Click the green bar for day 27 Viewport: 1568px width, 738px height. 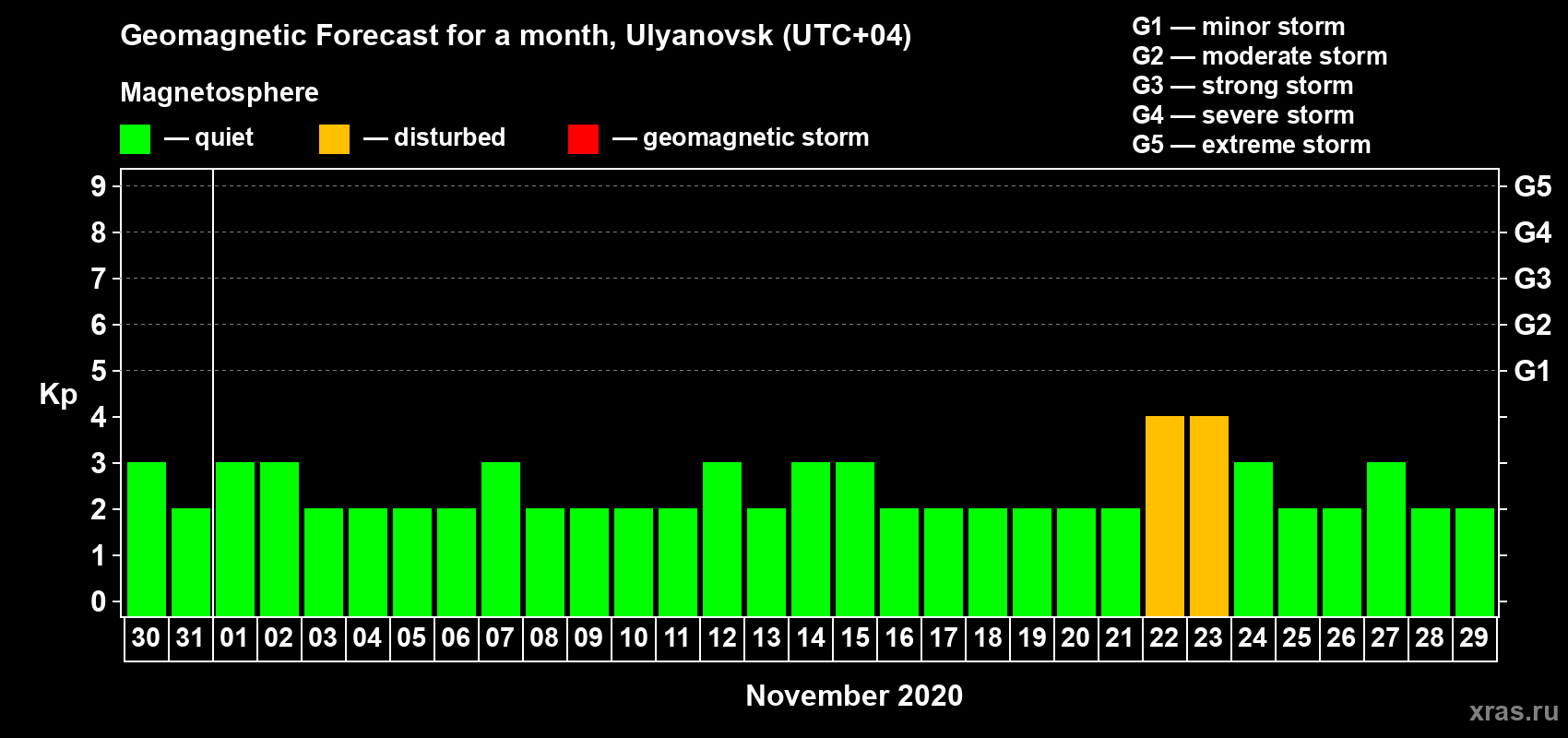click(1385, 539)
